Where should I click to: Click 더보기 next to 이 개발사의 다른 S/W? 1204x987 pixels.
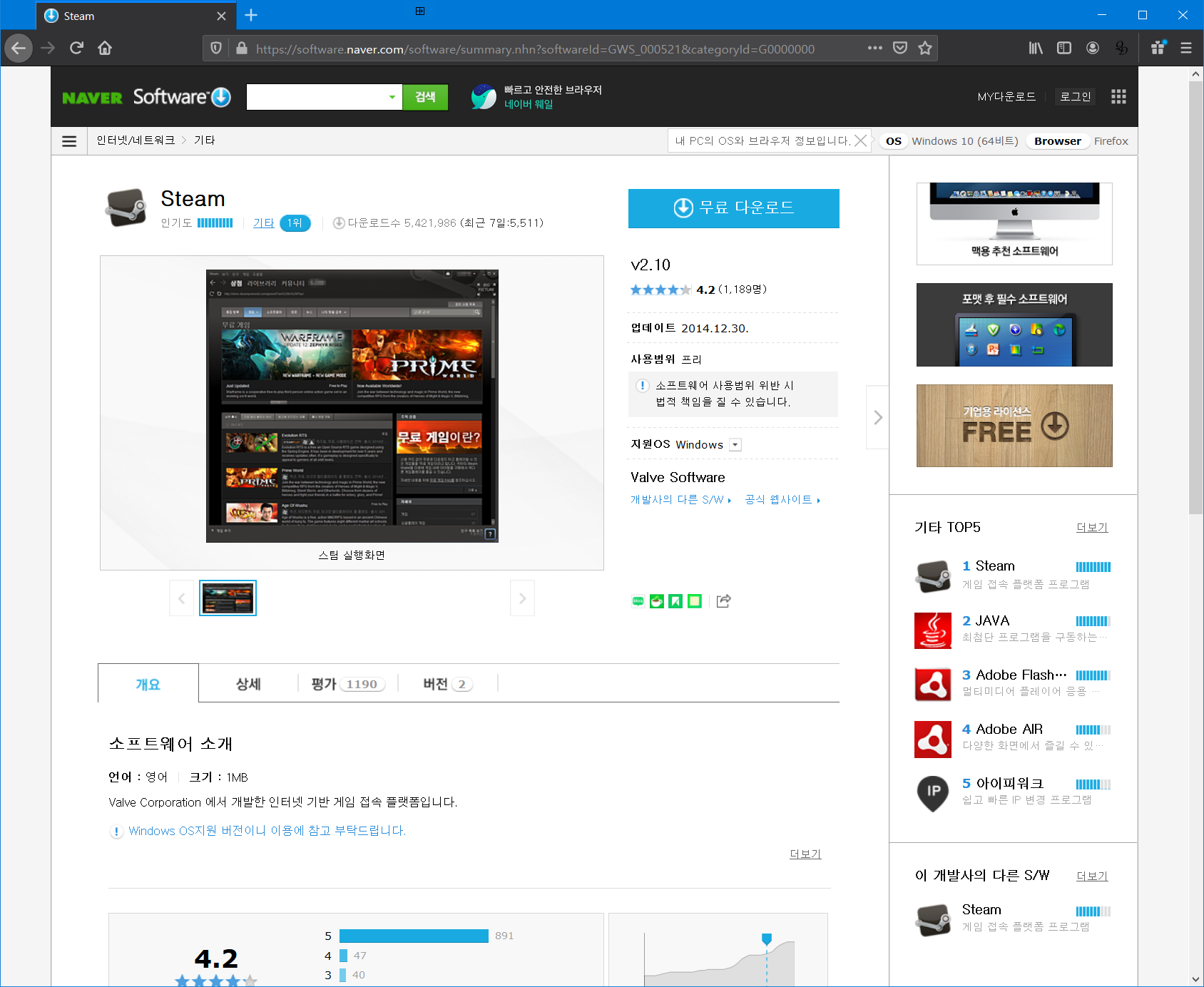click(x=1092, y=876)
